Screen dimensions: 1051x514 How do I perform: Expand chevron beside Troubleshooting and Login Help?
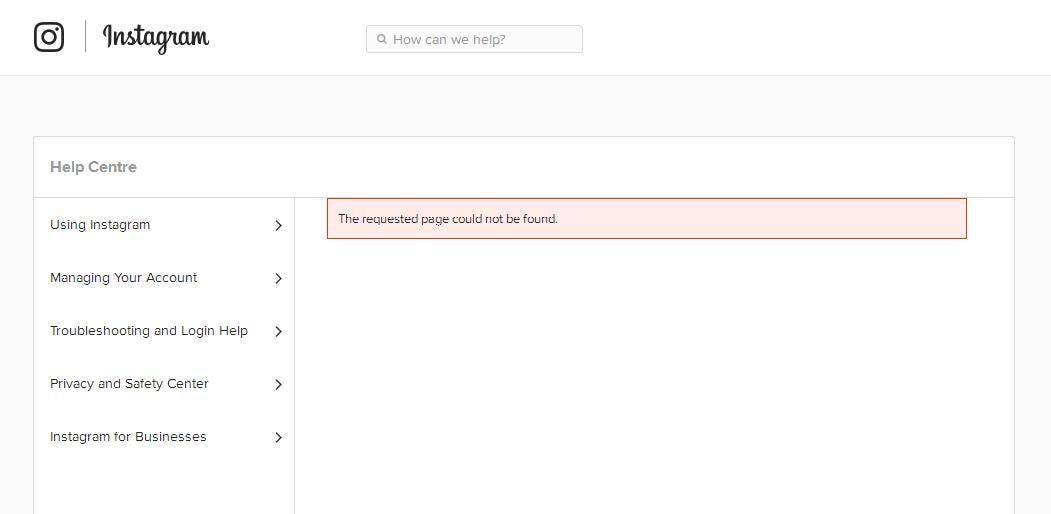(x=278, y=331)
